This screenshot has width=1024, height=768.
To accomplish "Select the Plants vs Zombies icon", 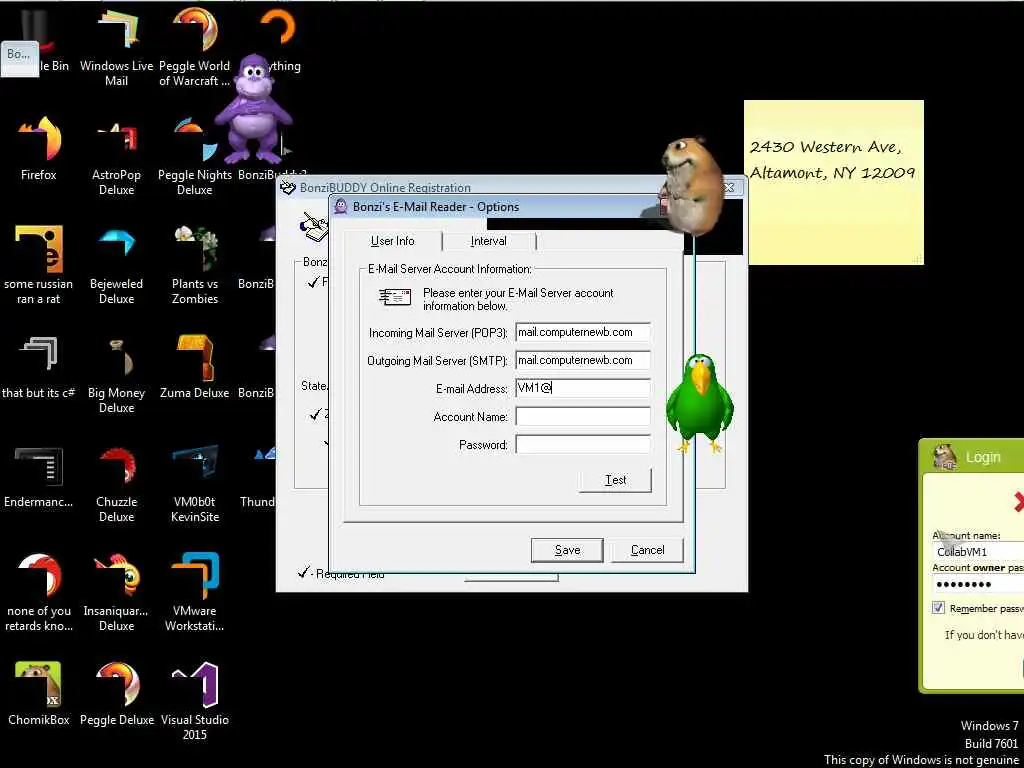I will pos(195,265).
